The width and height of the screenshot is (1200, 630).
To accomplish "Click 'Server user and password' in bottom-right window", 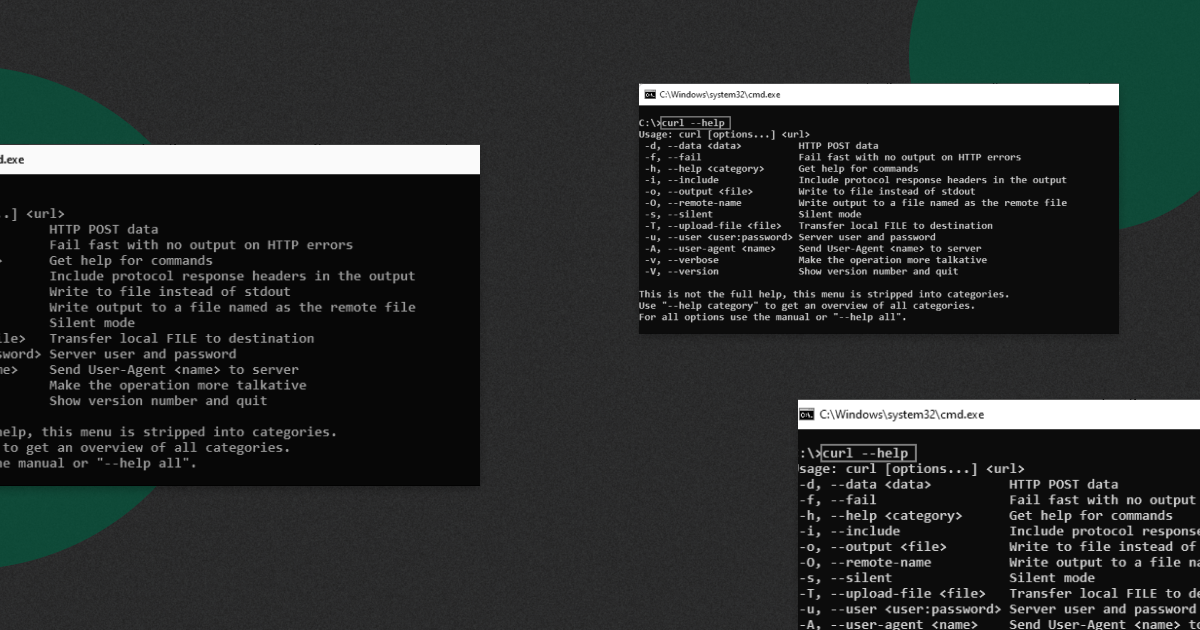I will [1103, 608].
